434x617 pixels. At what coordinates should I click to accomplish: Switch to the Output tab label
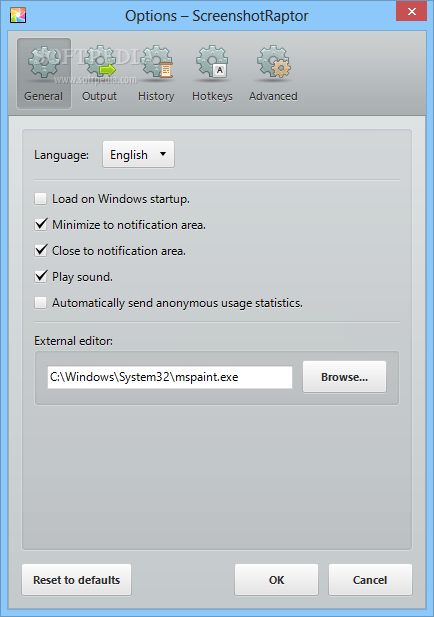point(100,96)
